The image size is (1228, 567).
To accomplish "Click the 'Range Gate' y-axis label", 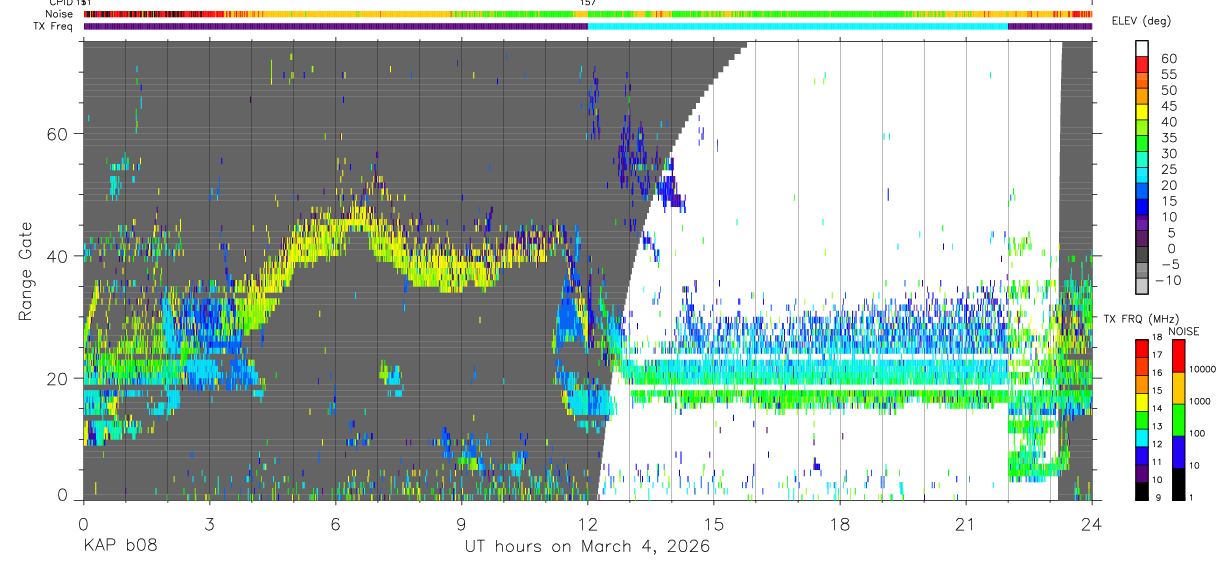I will (x=27, y=271).
